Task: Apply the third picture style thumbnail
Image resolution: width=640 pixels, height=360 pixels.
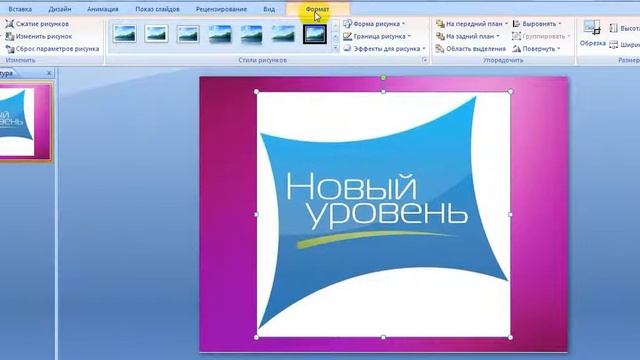Action: pyautogui.click(x=188, y=34)
